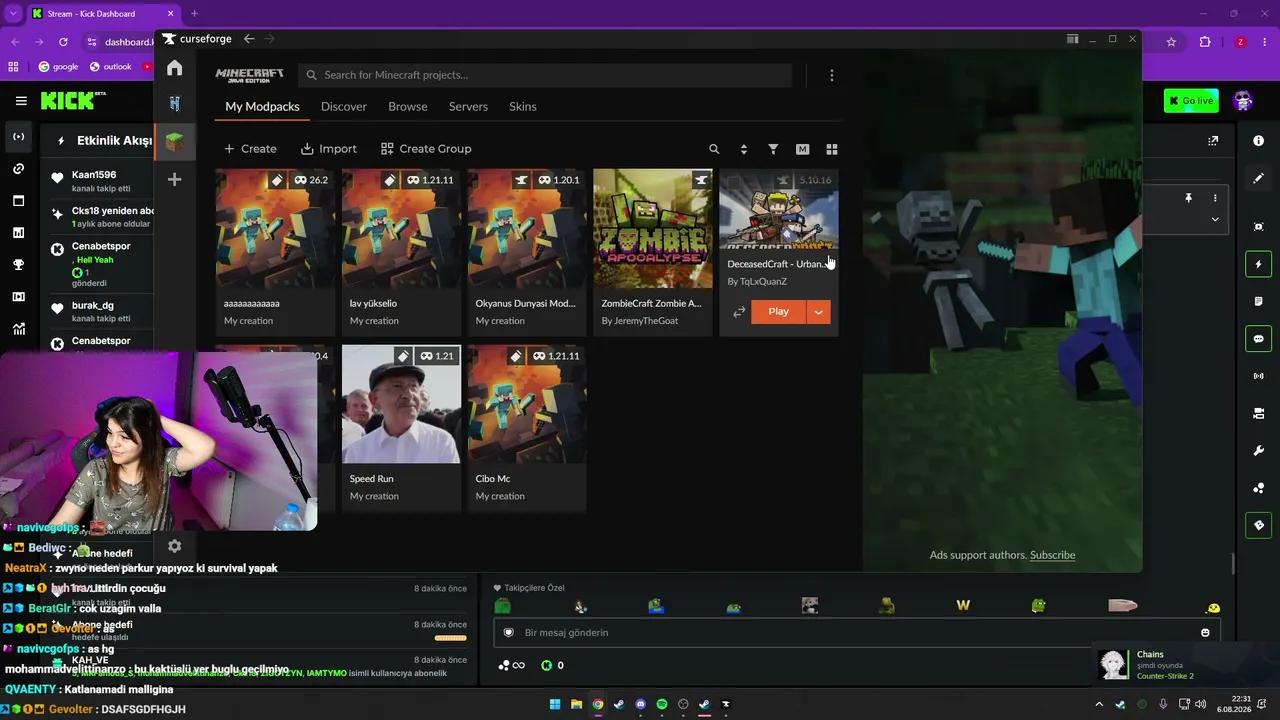The image size is (1280, 720).
Task: Pop out the Kick panel with arrow icon
Action: (x=1213, y=141)
